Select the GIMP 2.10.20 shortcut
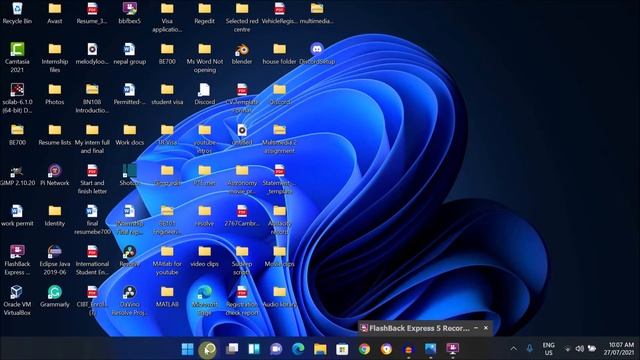 tap(17, 175)
